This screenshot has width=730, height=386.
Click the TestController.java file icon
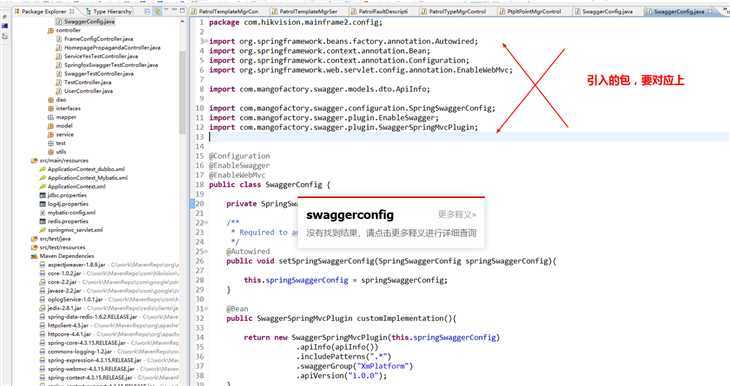tap(59, 82)
